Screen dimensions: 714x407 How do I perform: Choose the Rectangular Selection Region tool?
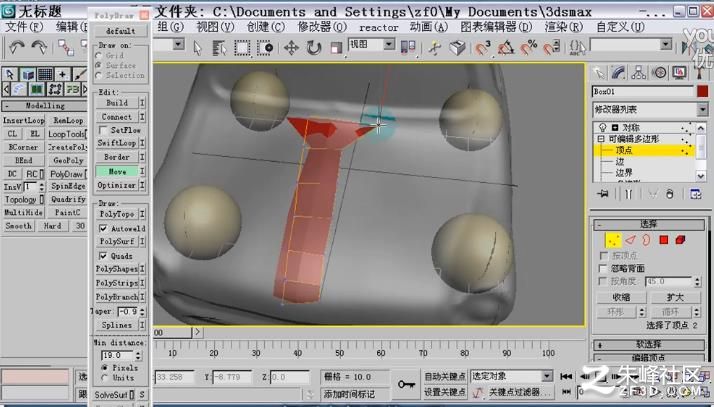[x=242, y=47]
